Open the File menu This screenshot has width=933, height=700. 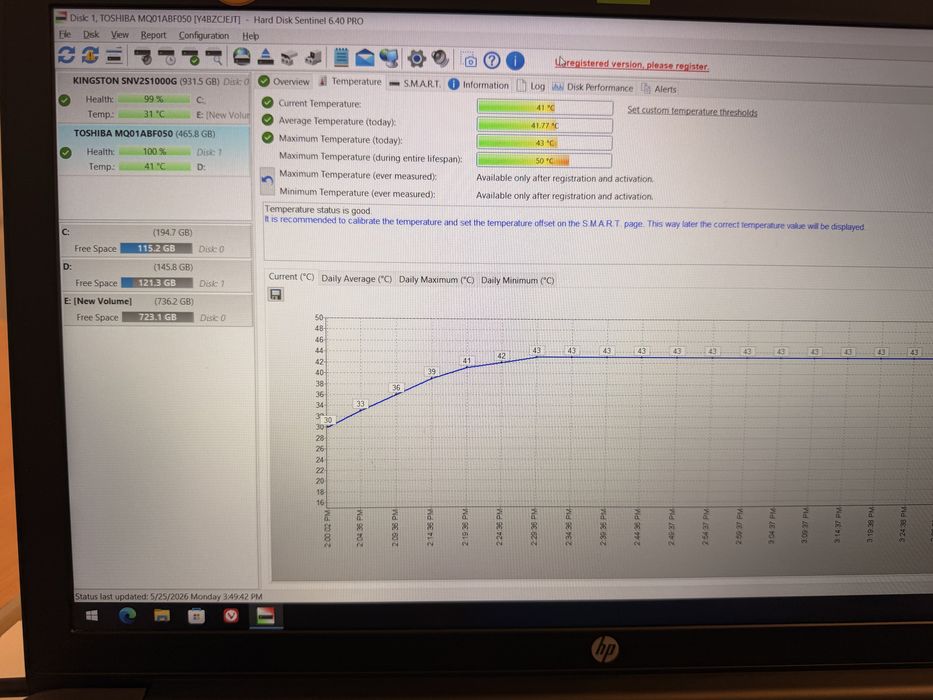click(x=64, y=35)
